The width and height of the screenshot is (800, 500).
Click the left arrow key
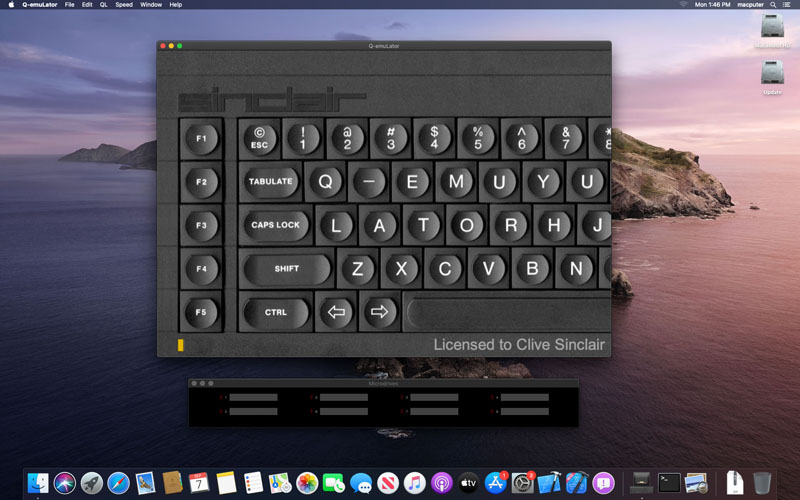coord(336,312)
